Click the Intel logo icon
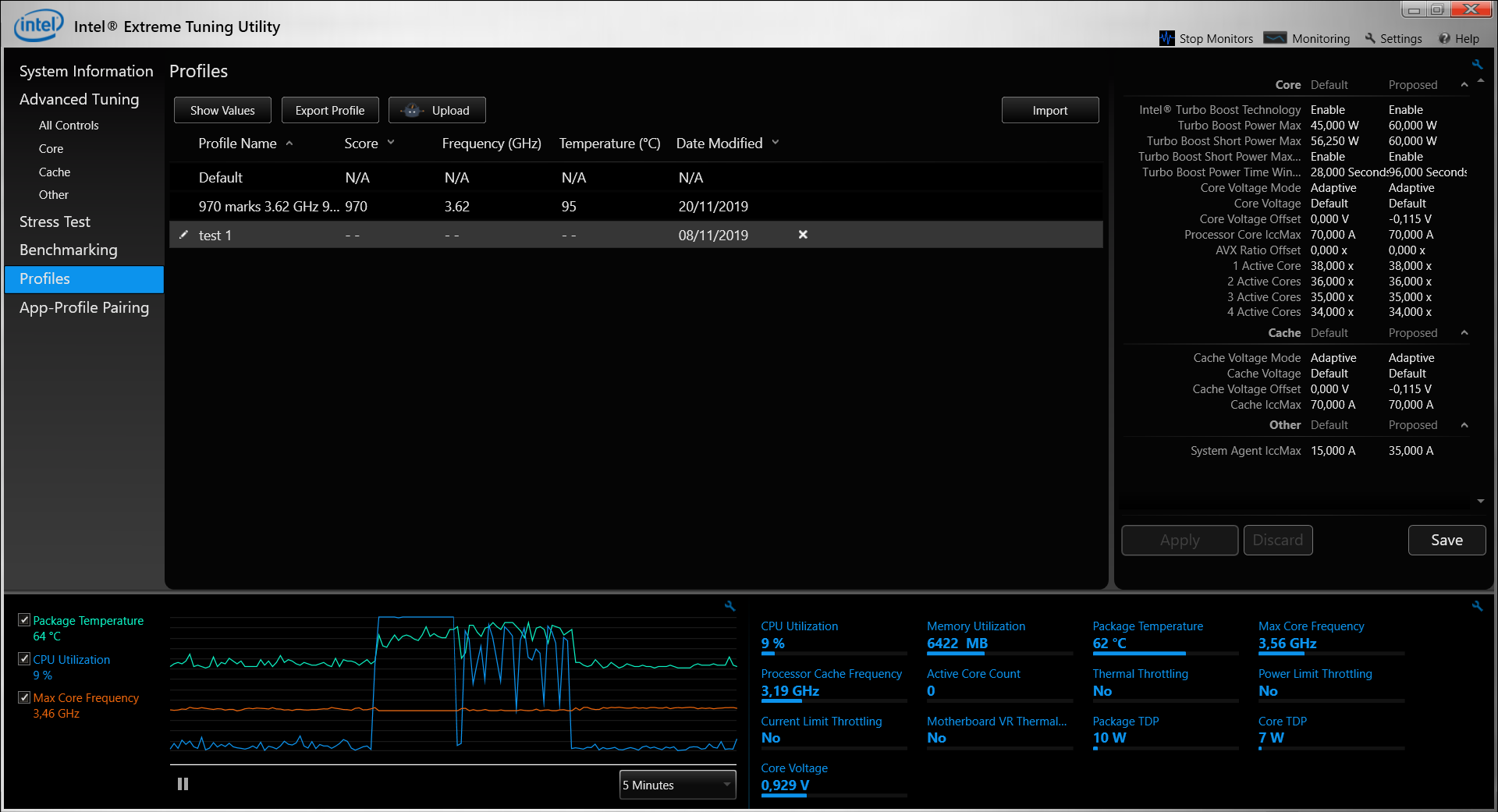 (38, 26)
